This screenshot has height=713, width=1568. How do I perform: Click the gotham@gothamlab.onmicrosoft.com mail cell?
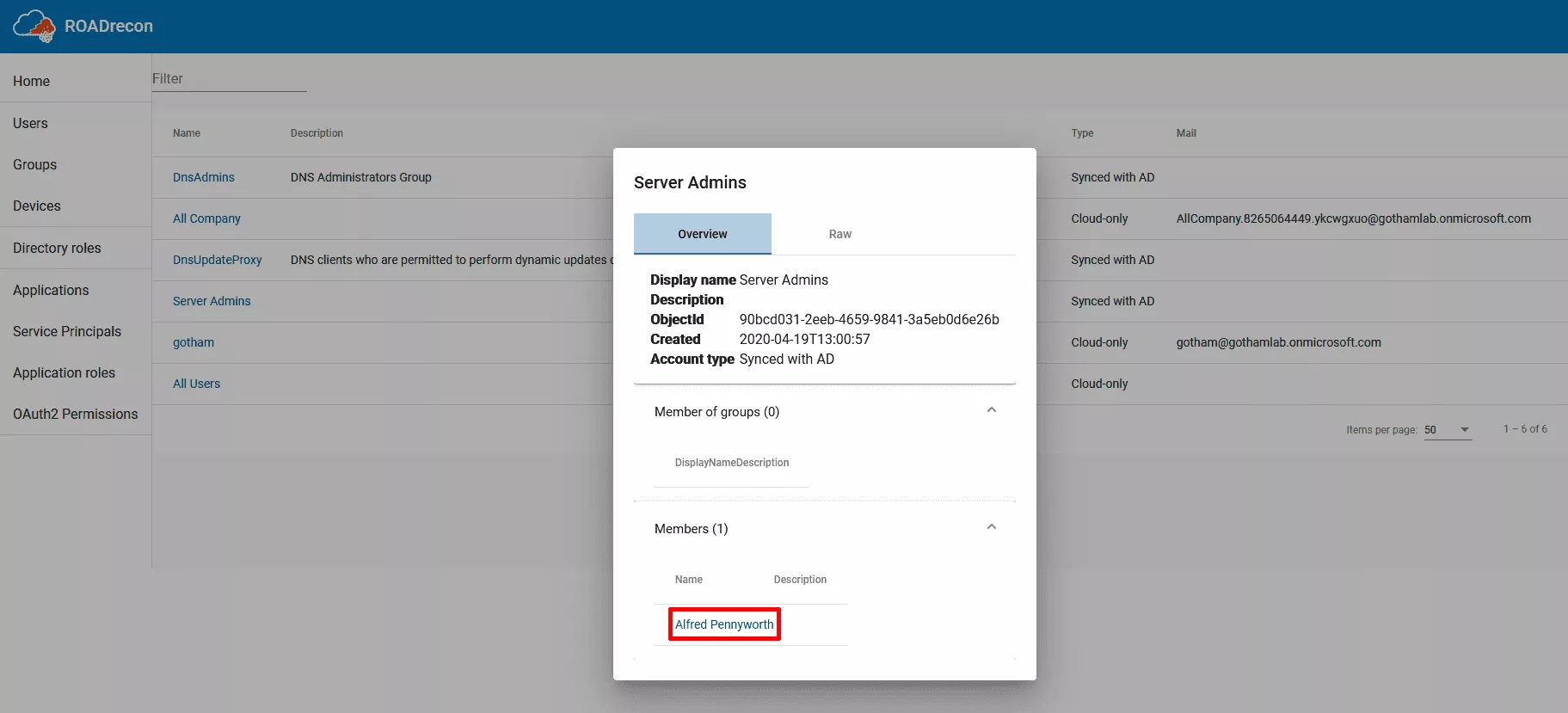click(x=1279, y=342)
